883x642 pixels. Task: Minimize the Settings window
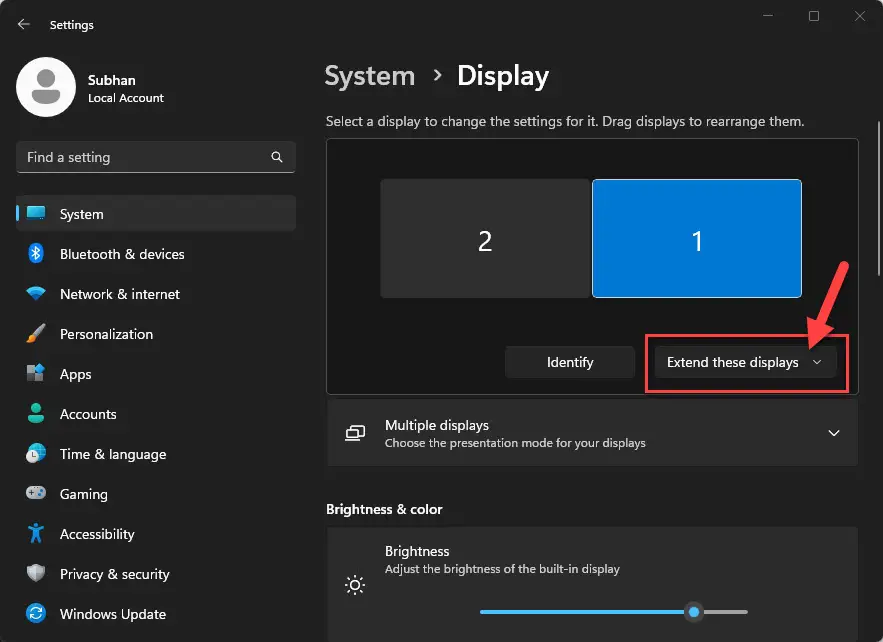[768, 16]
